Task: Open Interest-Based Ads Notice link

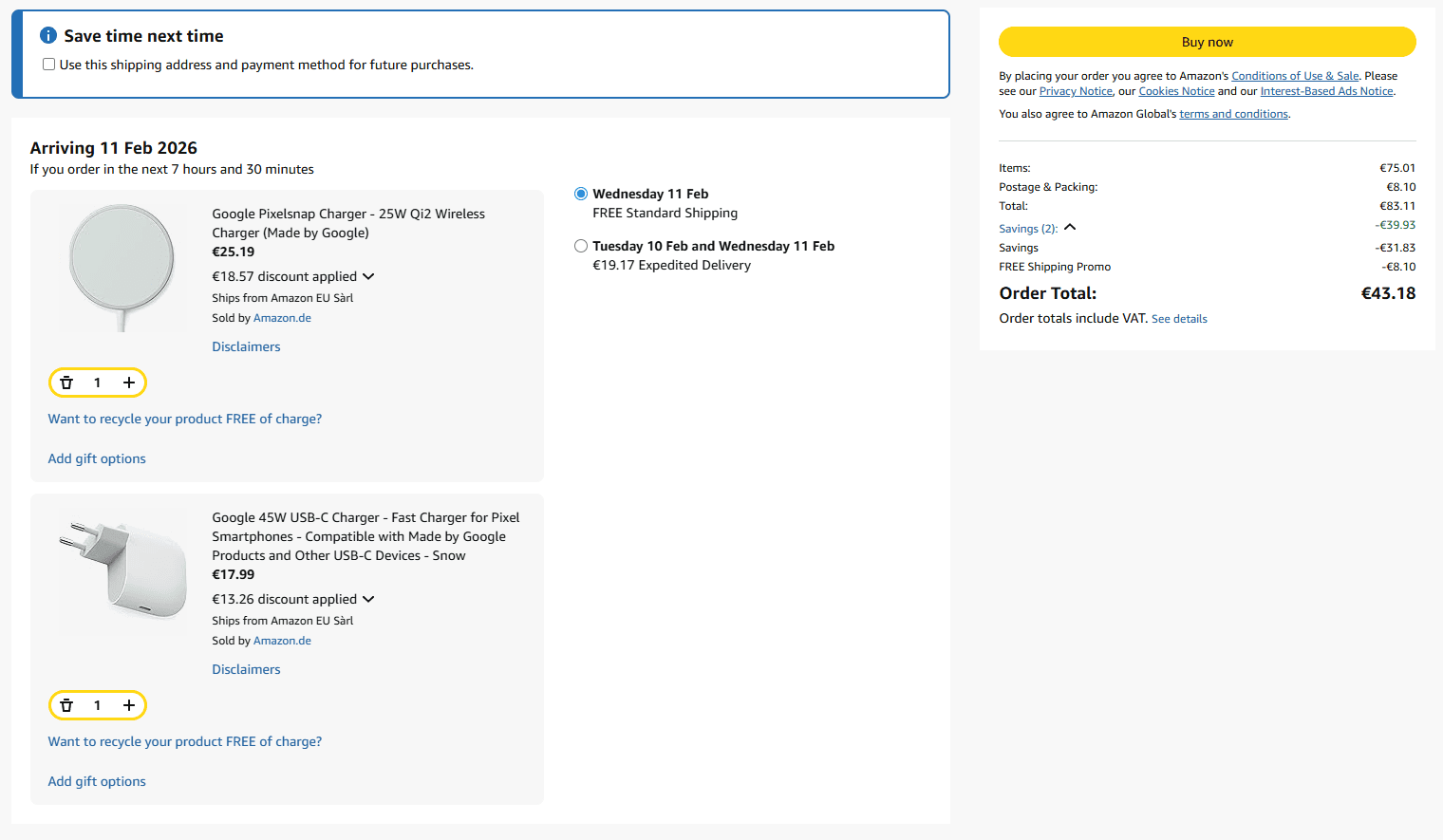Action: 1327,91
